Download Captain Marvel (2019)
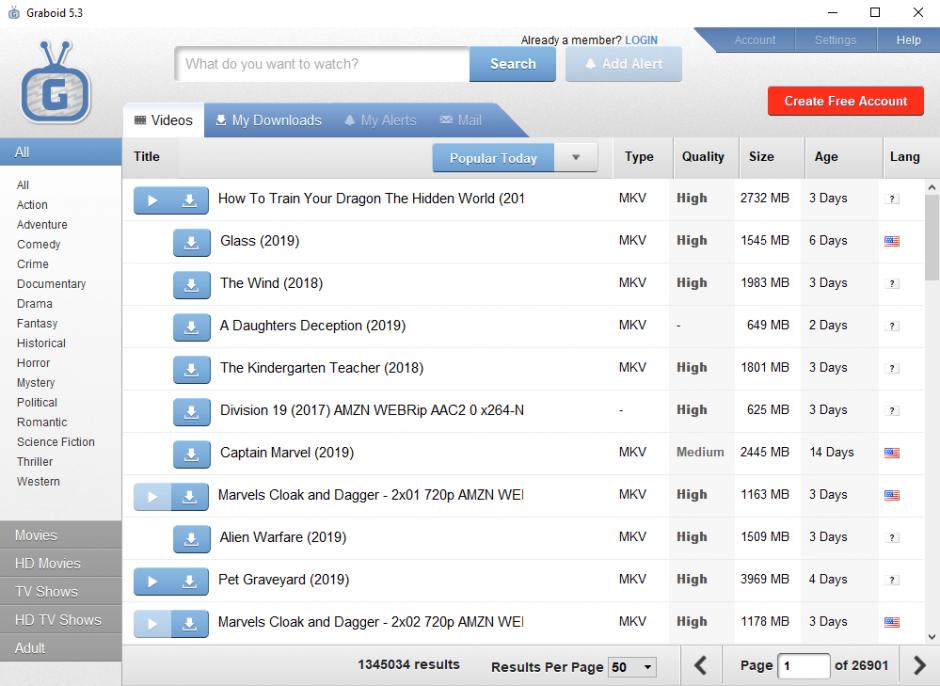The image size is (940, 686). (x=192, y=455)
